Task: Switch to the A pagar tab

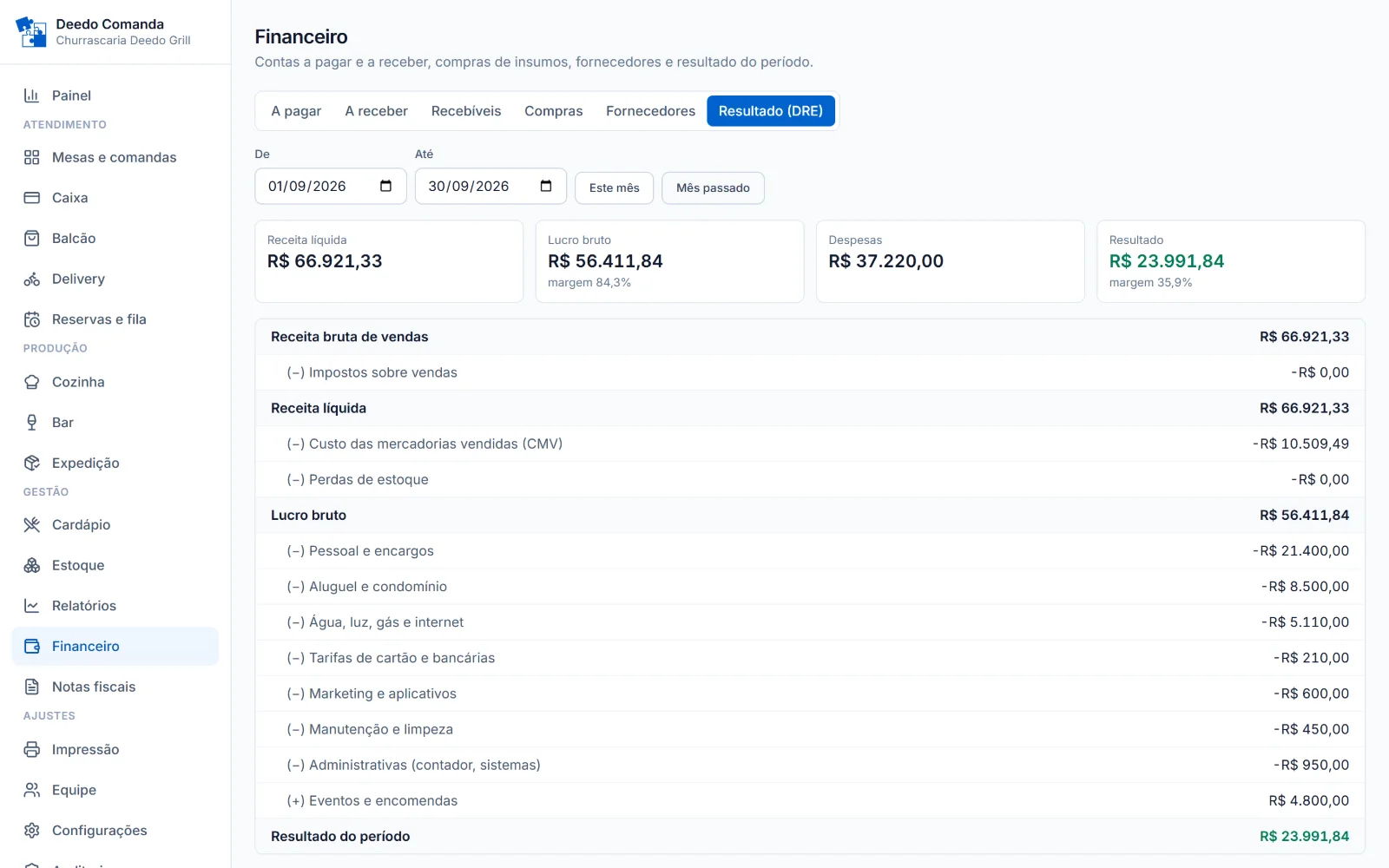Action: (296, 111)
